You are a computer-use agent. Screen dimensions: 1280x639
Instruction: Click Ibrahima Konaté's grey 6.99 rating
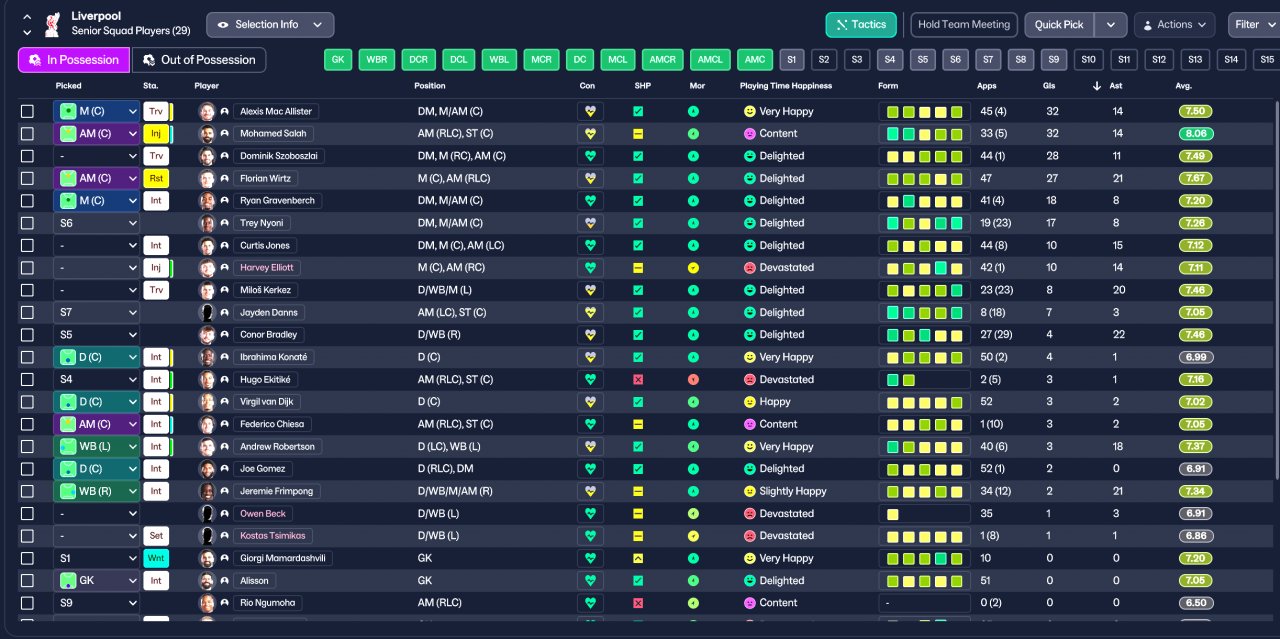(x=1196, y=357)
